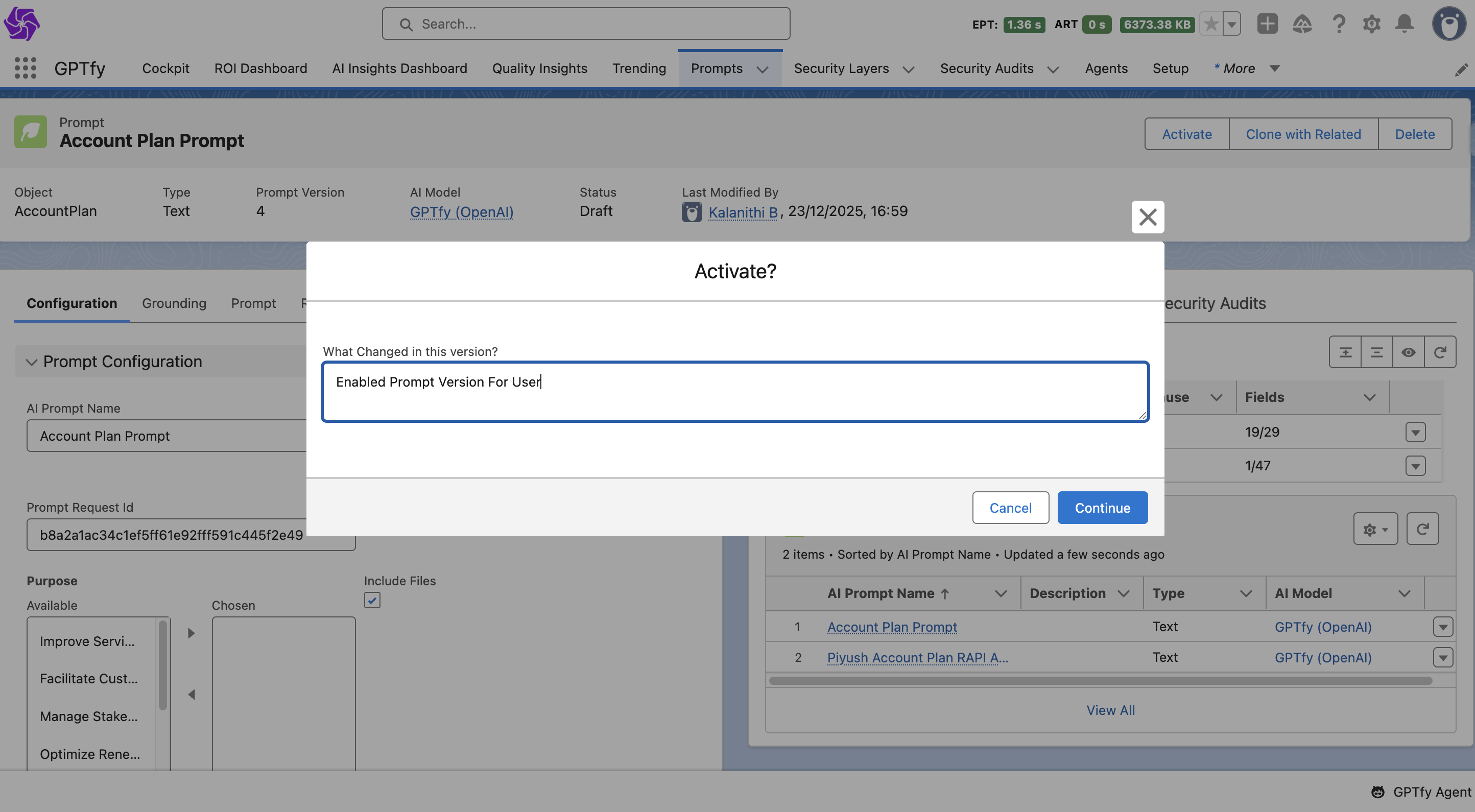Click the favorites star icon
The image size is (1475, 812).
pos(1210,24)
